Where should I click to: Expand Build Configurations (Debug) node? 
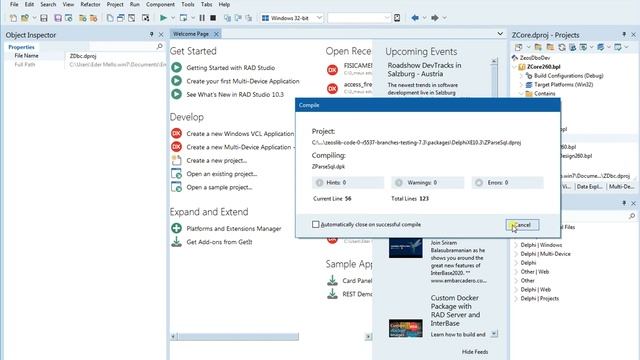point(521,76)
